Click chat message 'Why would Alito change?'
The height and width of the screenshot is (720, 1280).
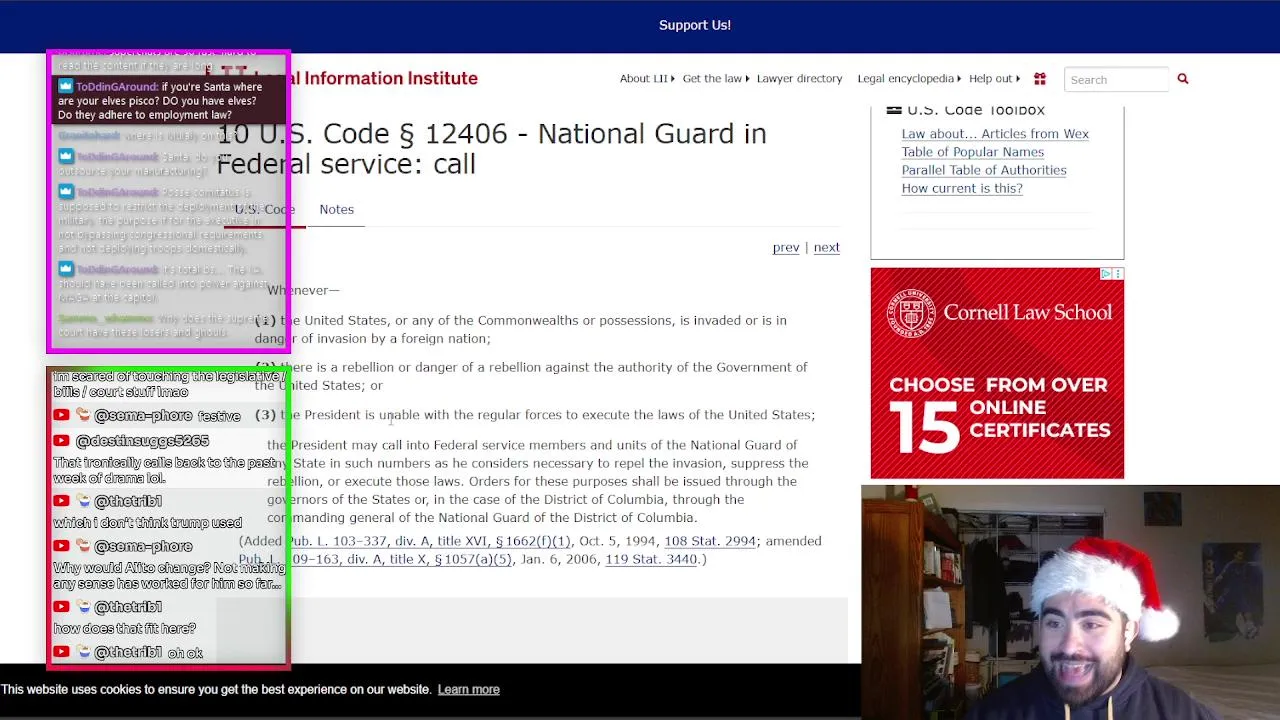[x=168, y=575]
